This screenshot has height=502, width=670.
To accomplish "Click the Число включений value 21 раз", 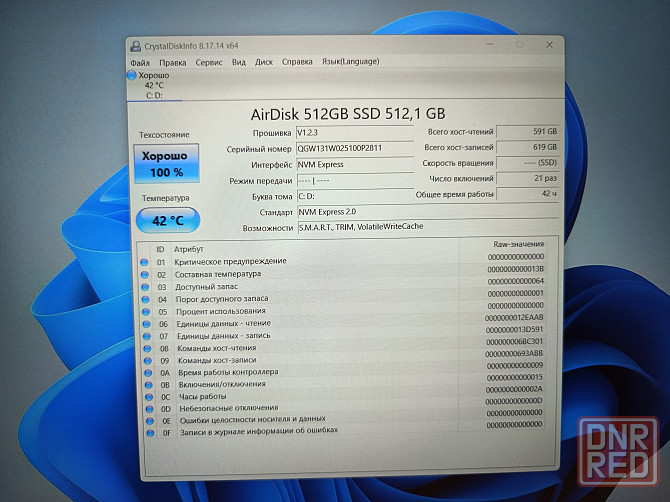I will 528,178.
